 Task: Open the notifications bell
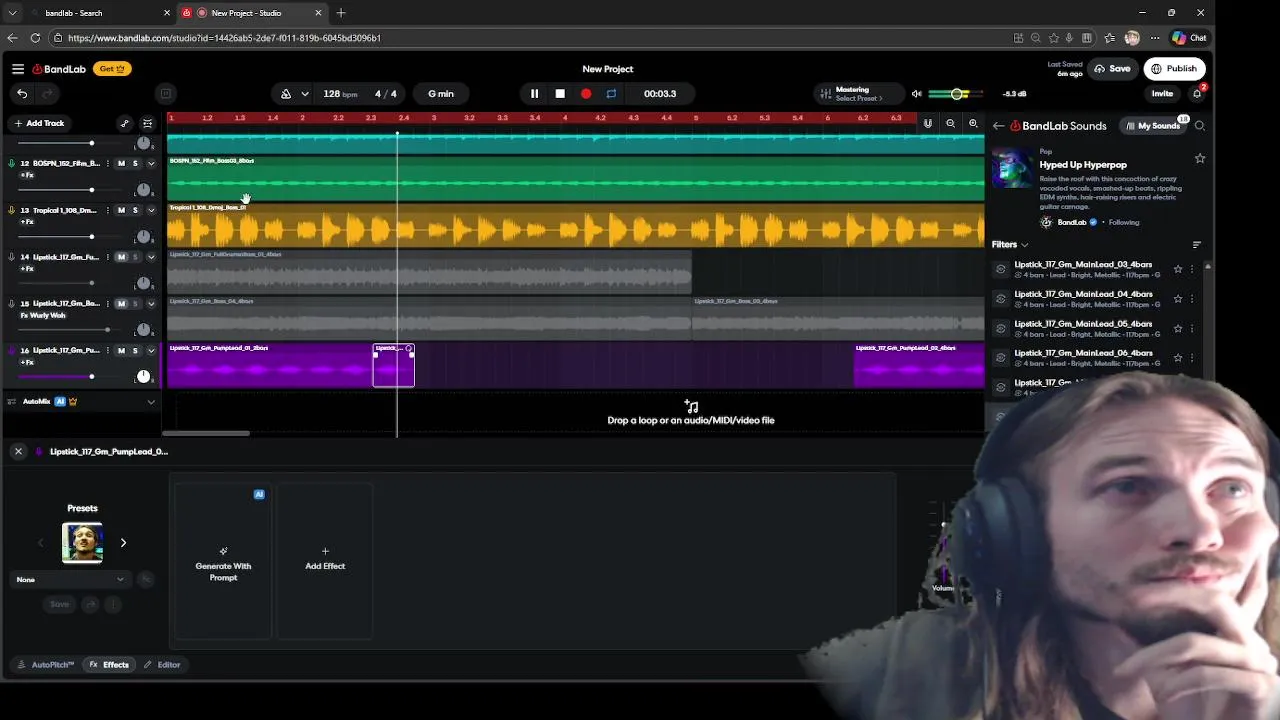point(1197,93)
